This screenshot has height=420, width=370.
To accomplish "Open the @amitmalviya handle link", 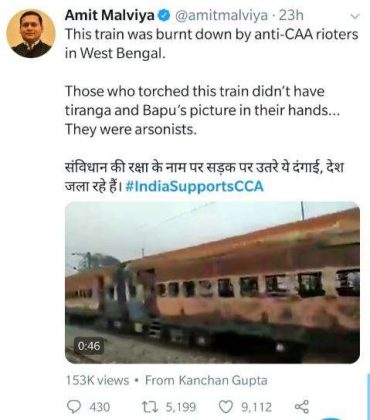I will (x=221, y=16).
